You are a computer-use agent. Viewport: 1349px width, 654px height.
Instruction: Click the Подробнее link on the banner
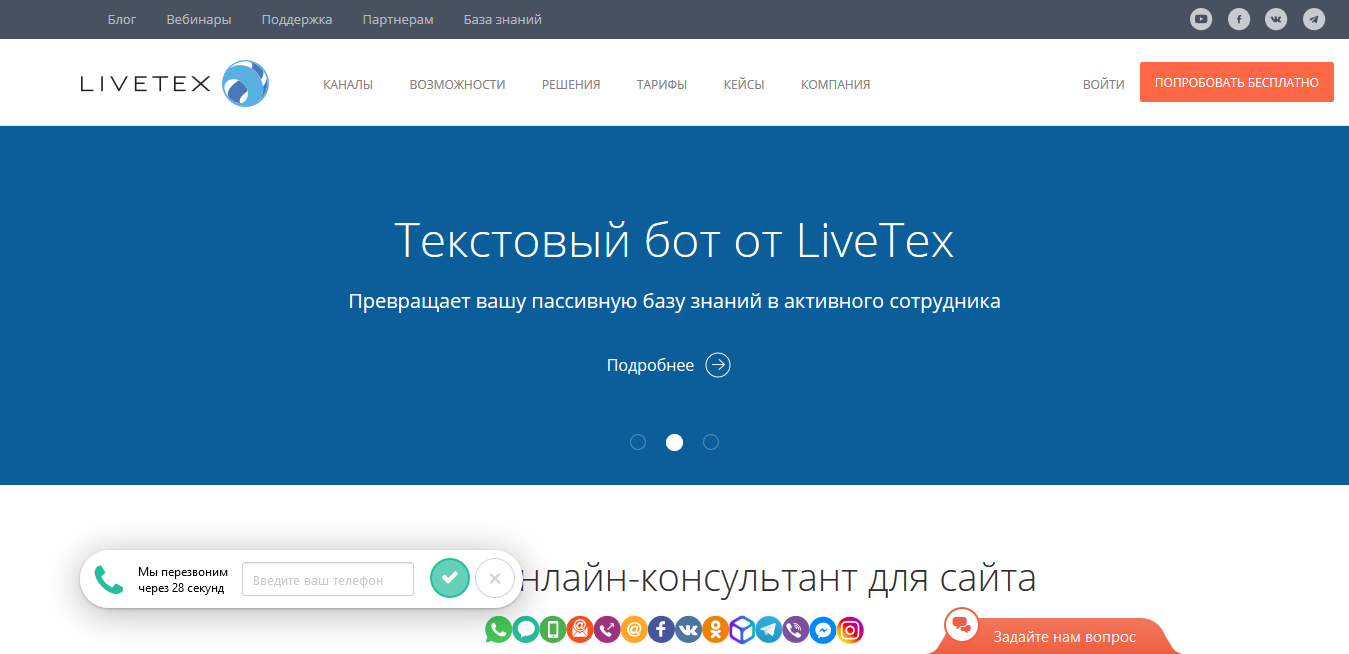(x=649, y=365)
